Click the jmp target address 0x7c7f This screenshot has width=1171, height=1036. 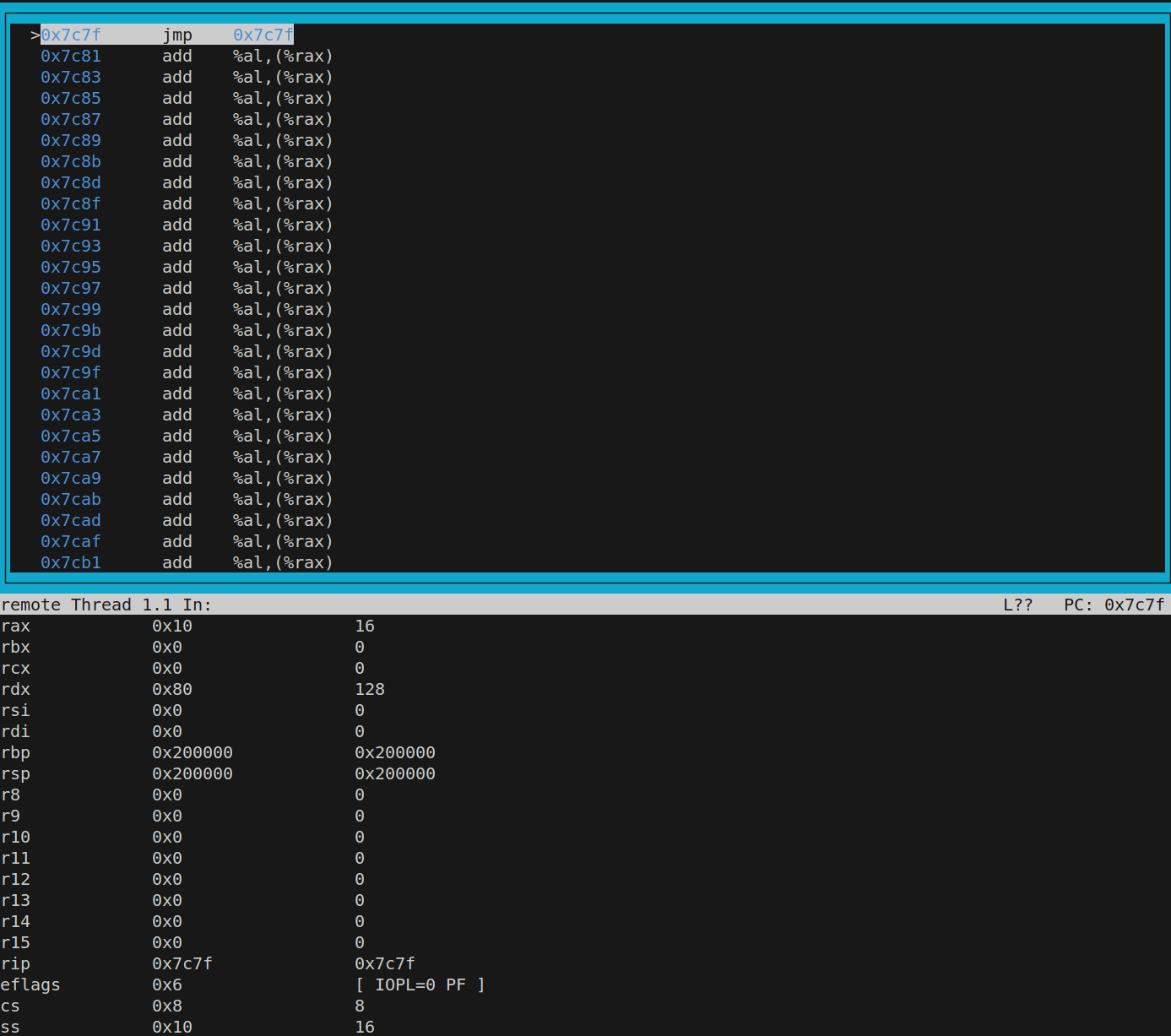[x=263, y=35]
